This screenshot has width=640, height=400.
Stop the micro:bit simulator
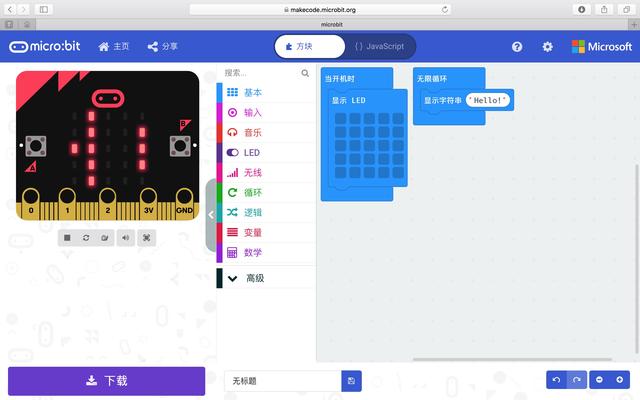point(67,238)
